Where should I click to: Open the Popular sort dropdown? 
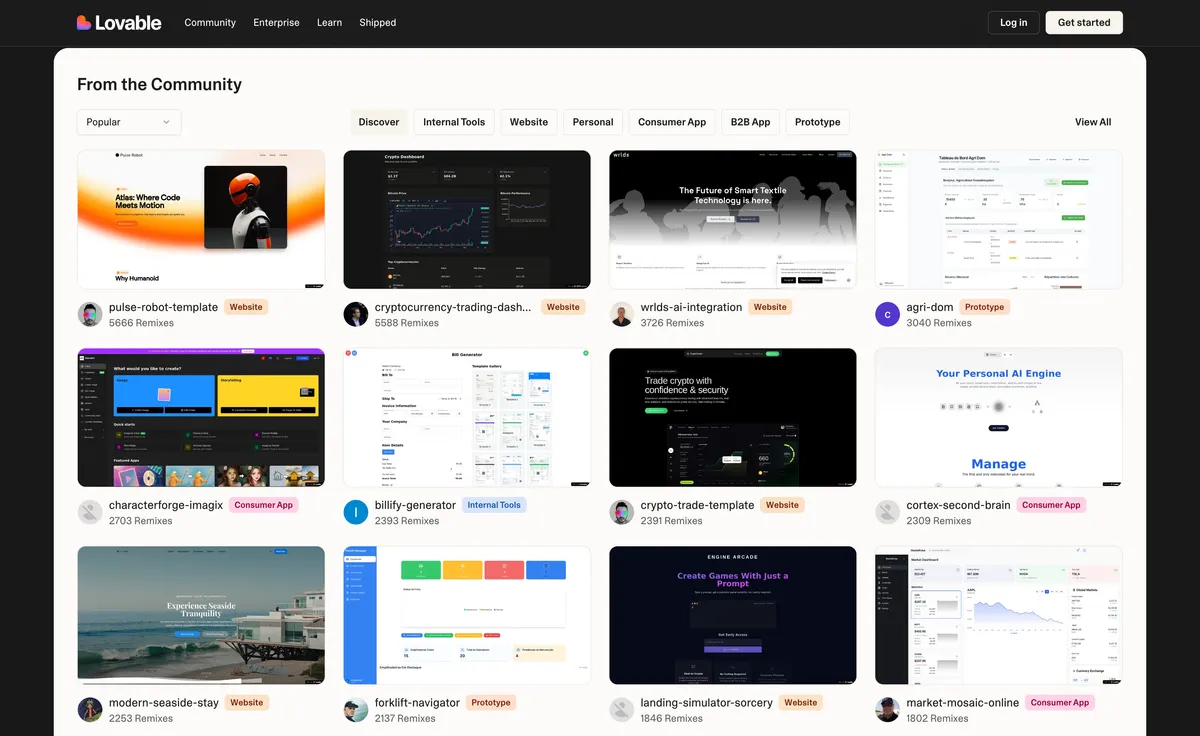tap(129, 122)
